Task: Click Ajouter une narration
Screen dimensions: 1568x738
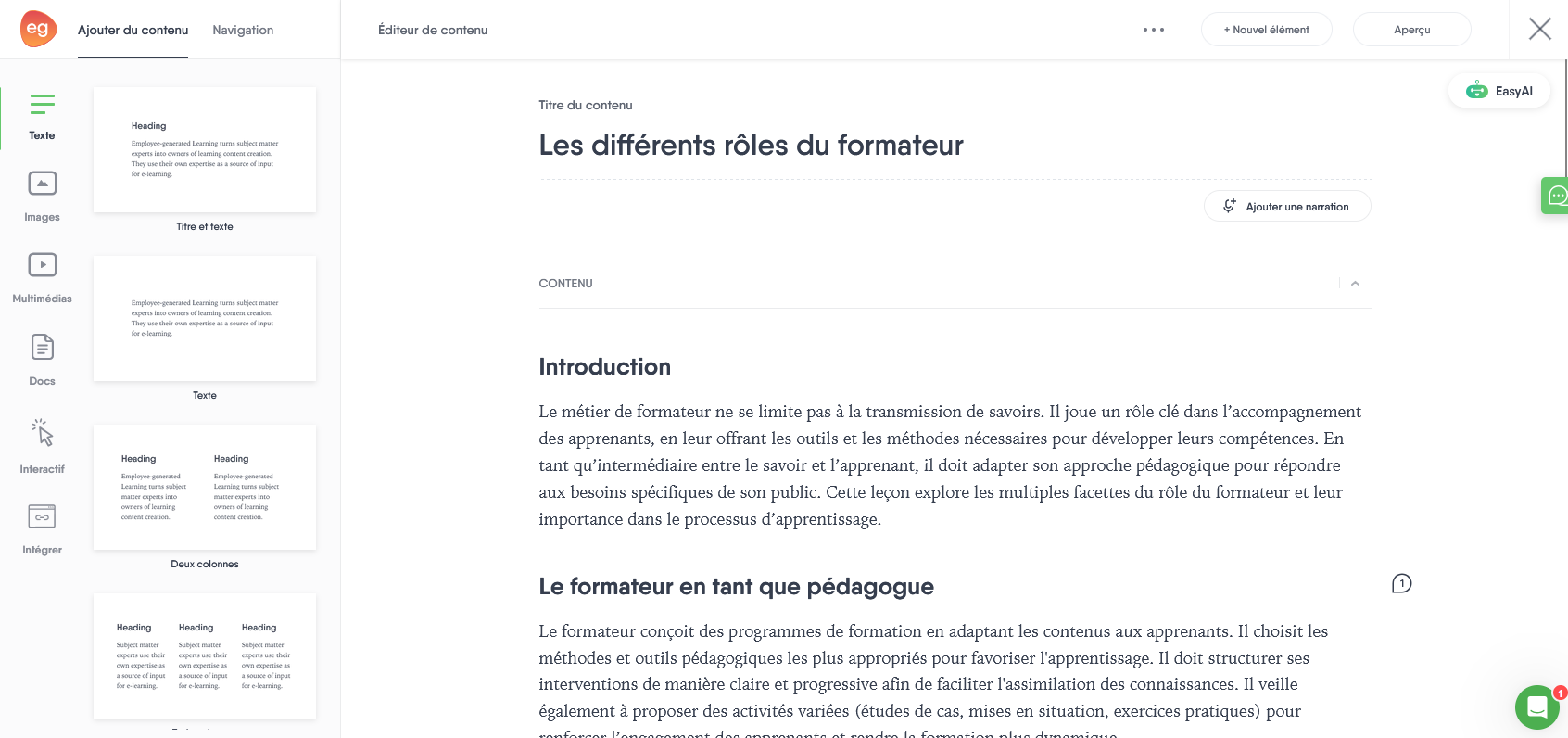Action: (x=1287, y=206)
